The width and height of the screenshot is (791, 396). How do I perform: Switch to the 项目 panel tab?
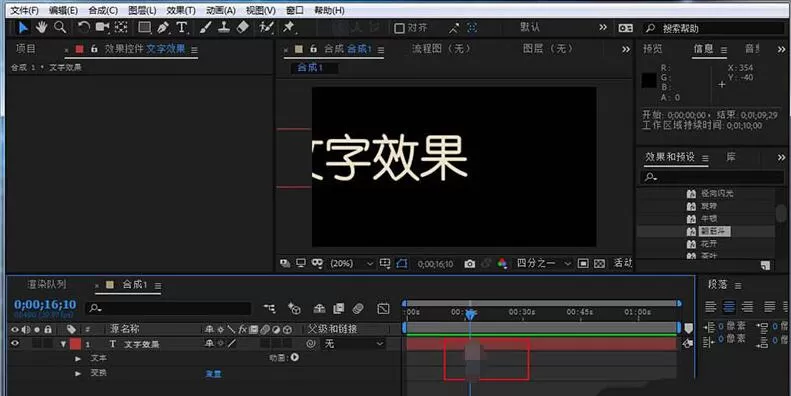pos(26,49)
